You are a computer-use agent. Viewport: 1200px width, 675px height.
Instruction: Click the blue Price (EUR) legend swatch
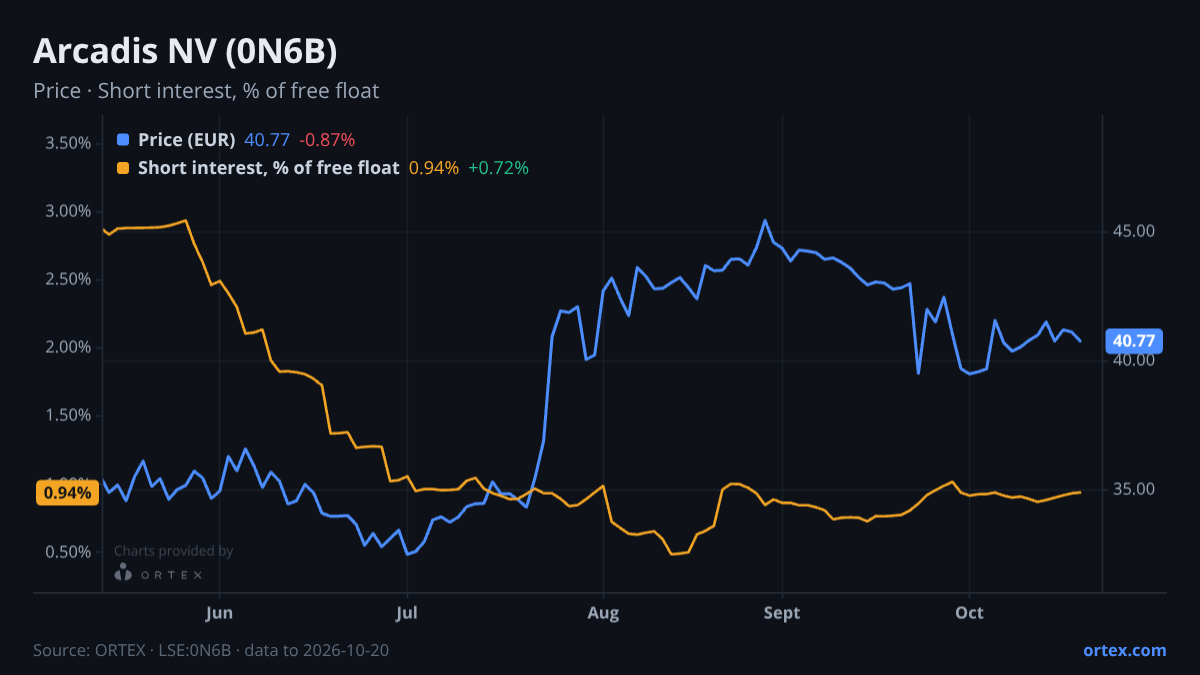pyautogui.click(x=123, y=140)
